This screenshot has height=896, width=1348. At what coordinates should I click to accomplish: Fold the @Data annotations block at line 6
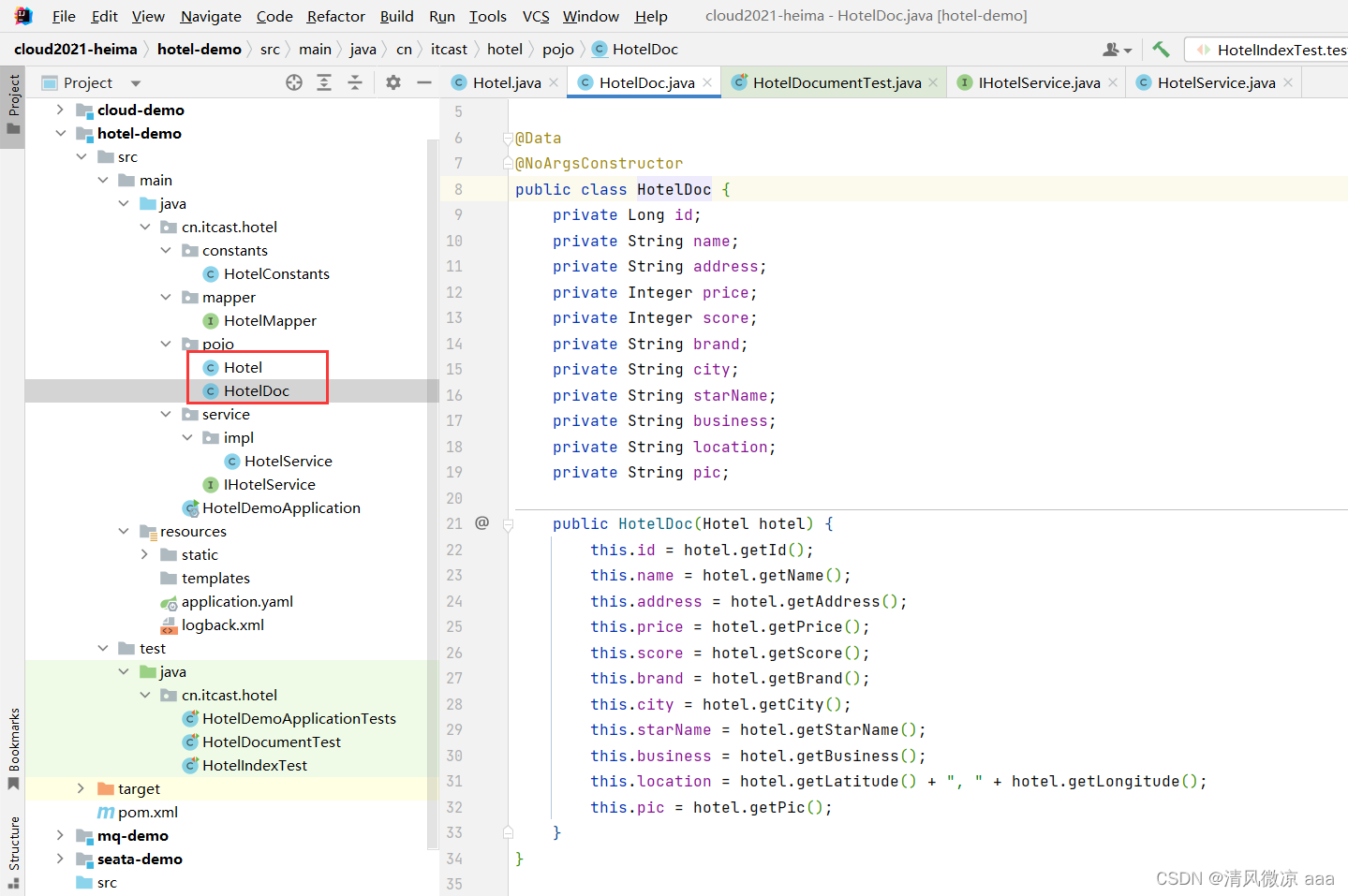[x=508, y=139]
